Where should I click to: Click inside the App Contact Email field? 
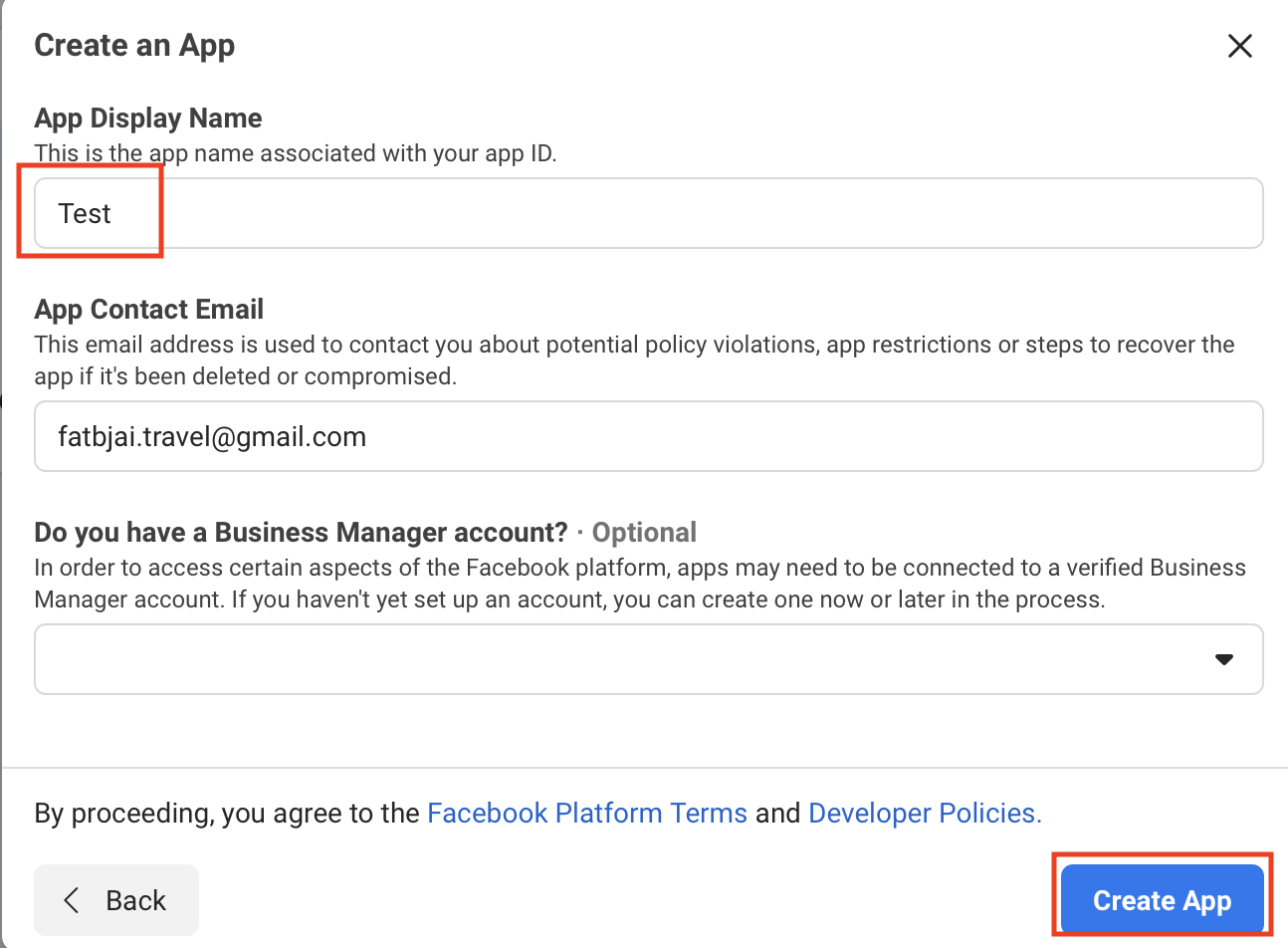point(649,436)
